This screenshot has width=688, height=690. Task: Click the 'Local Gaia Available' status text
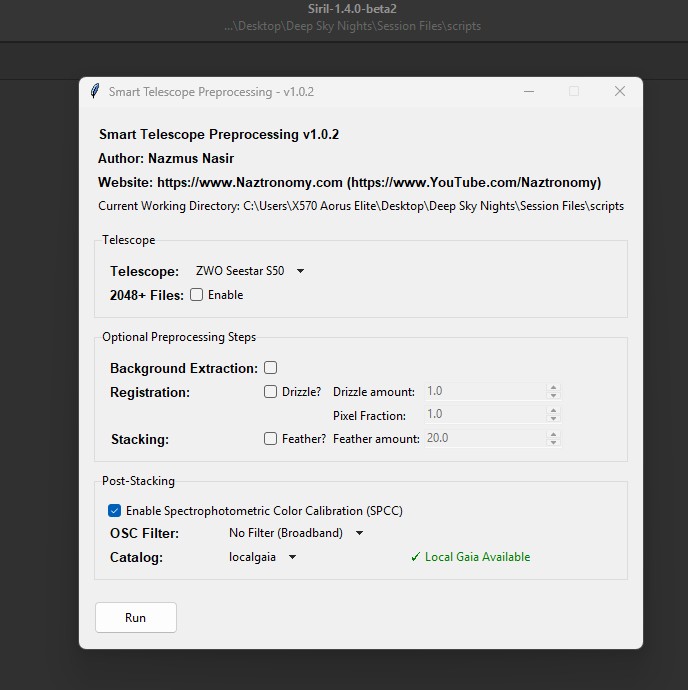tap(470, 557)
